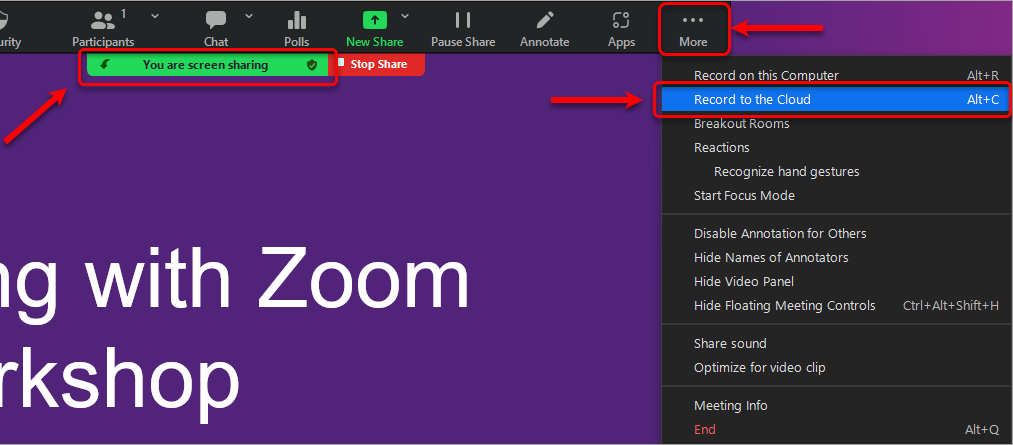Toggle Share sound option
This screenshot has height=445, width=1013.
coord(837,344)
